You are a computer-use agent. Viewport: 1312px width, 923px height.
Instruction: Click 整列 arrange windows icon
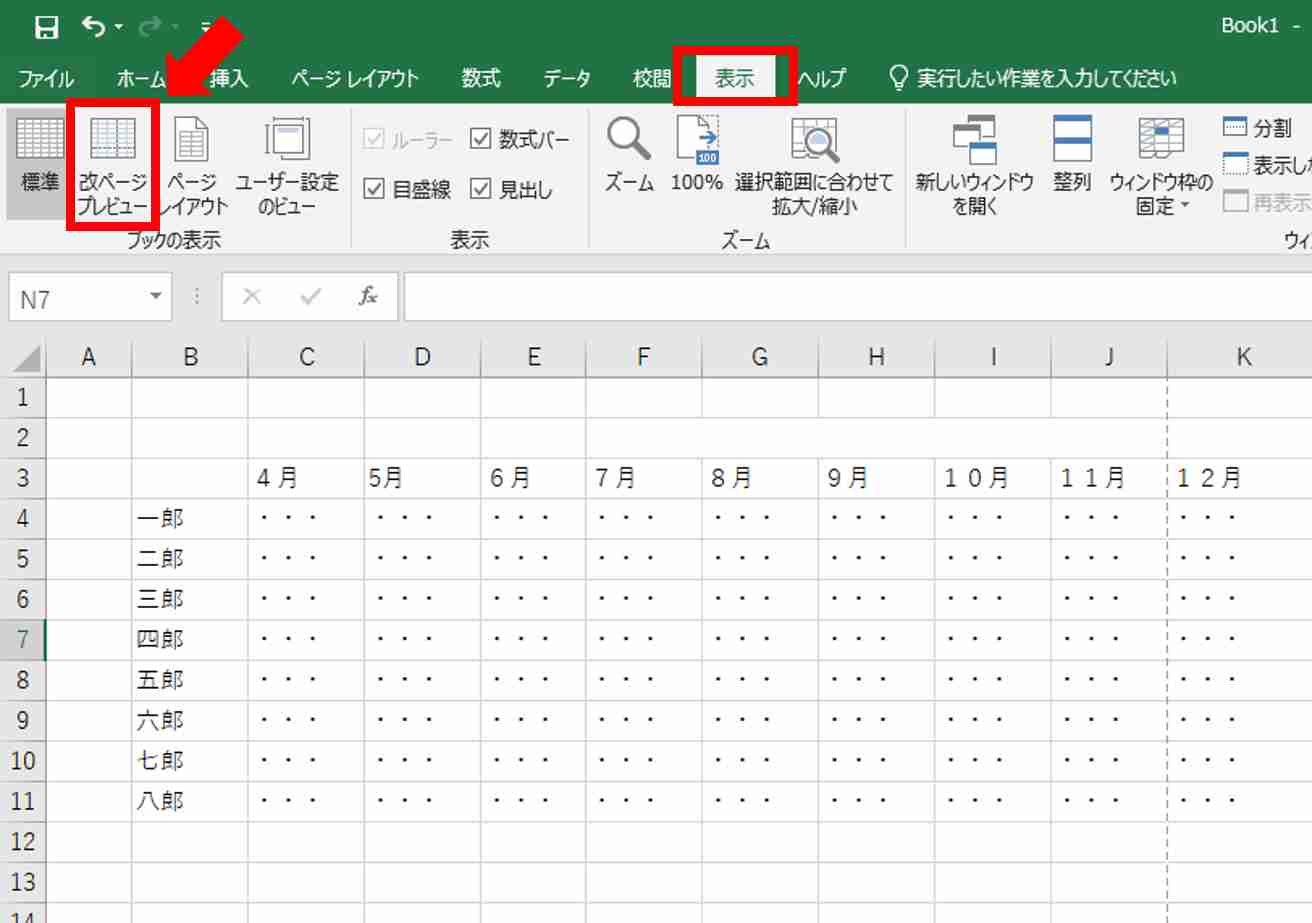click(x=1072, y=155)
